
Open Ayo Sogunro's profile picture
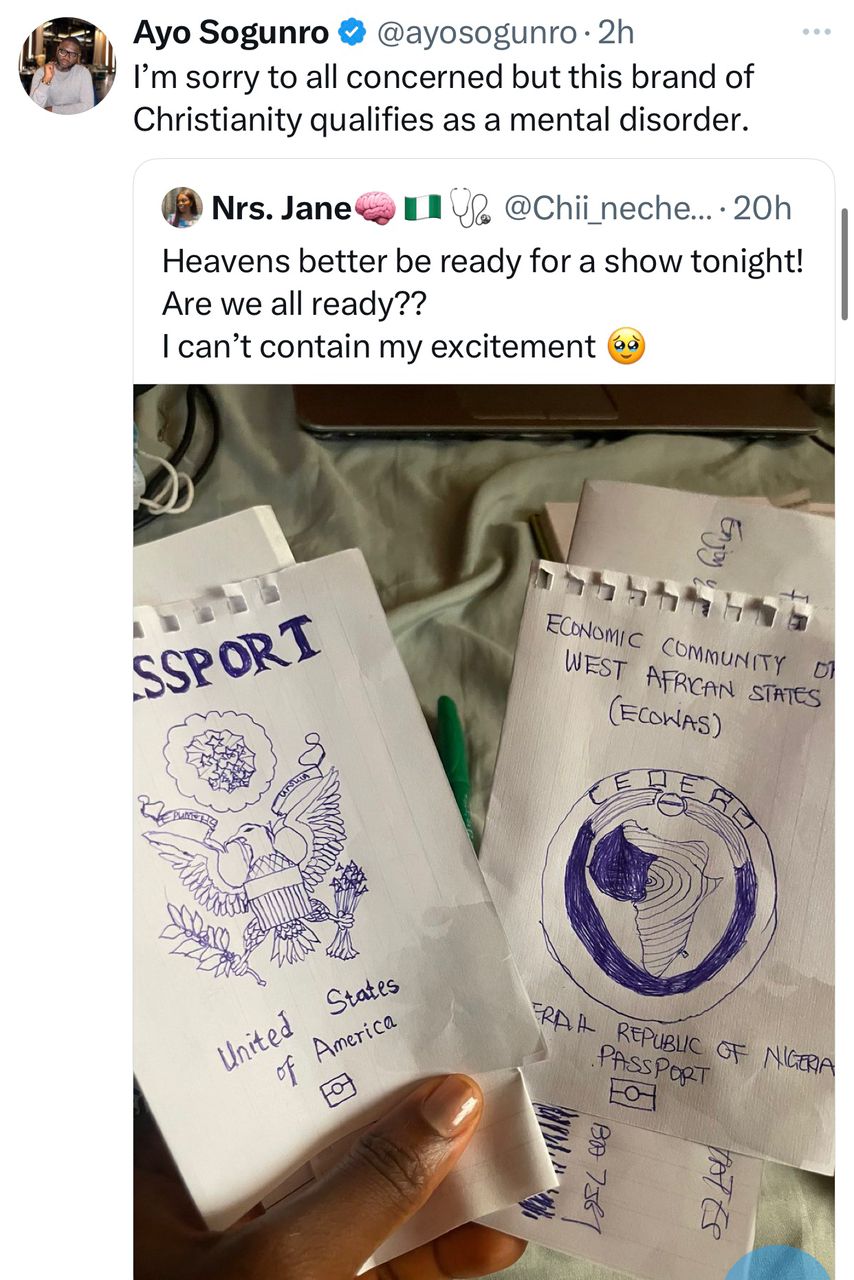[x=67, y=65]
